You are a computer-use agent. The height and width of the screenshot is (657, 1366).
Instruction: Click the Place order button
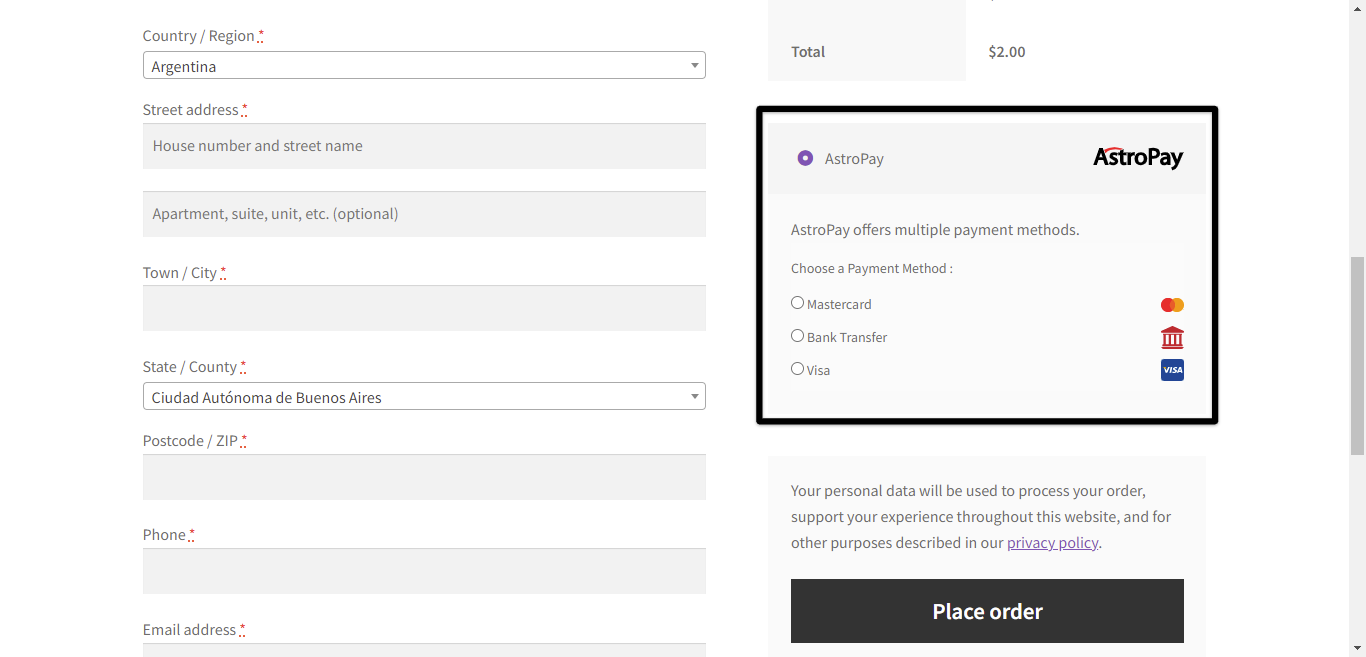987,611
